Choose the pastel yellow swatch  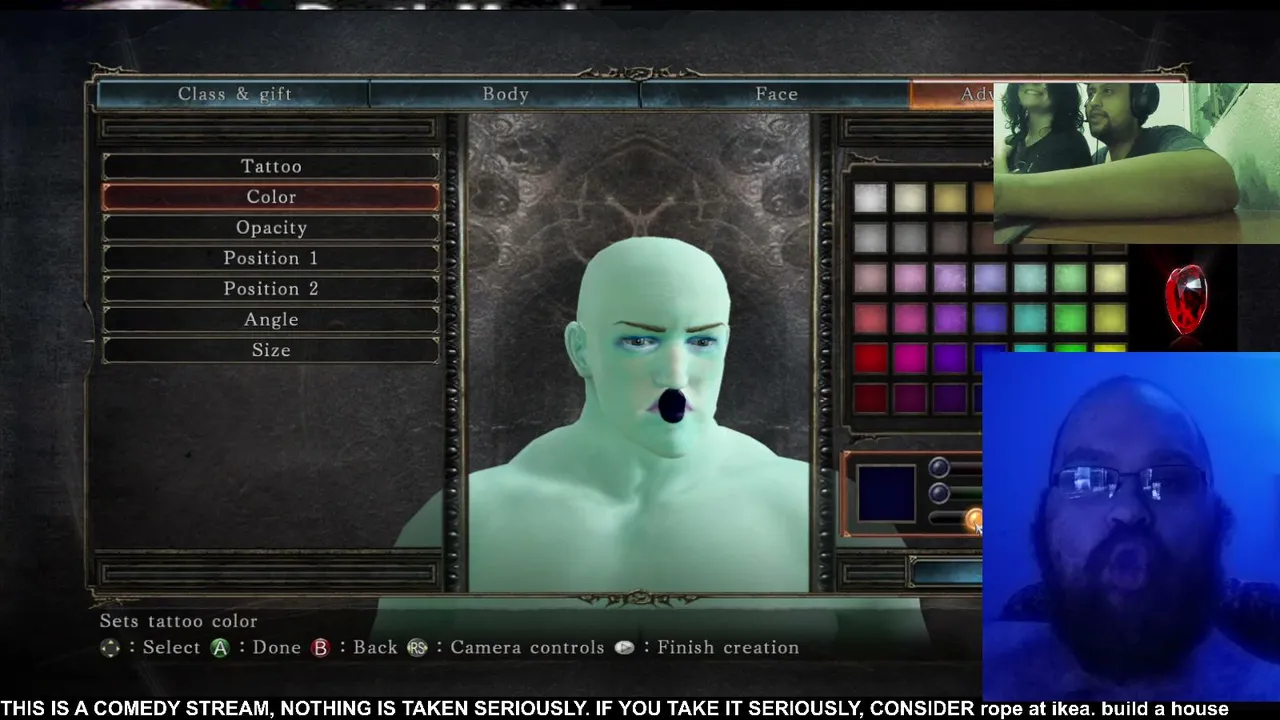1110,278
